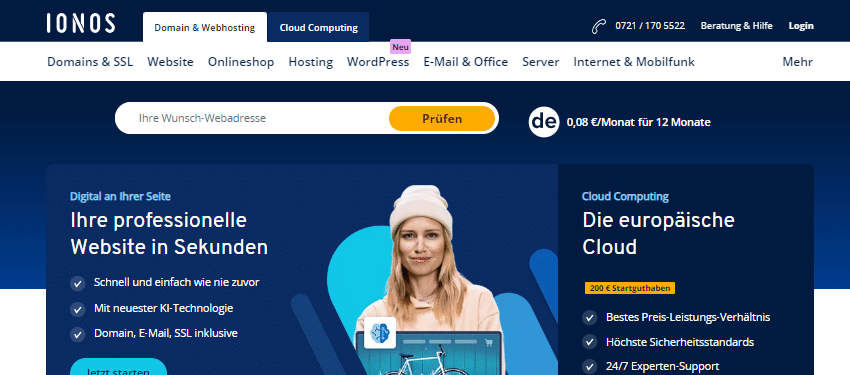Open the Login link
Screen dimensions: 850x375
[x=801, y=25]
